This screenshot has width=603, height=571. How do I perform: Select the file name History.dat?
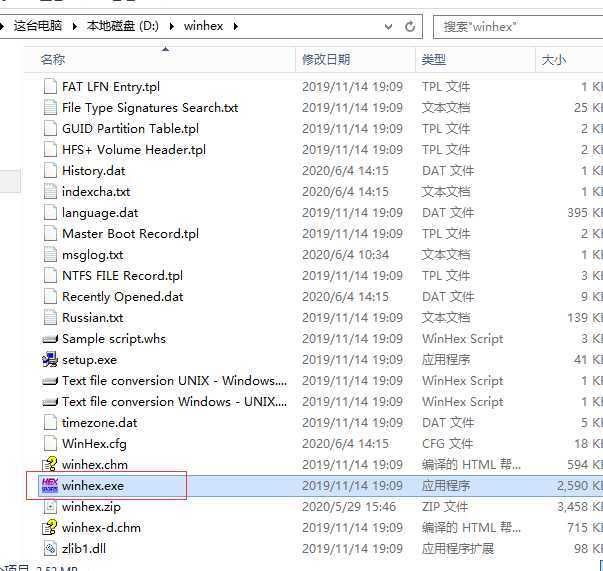click(93, 171)
